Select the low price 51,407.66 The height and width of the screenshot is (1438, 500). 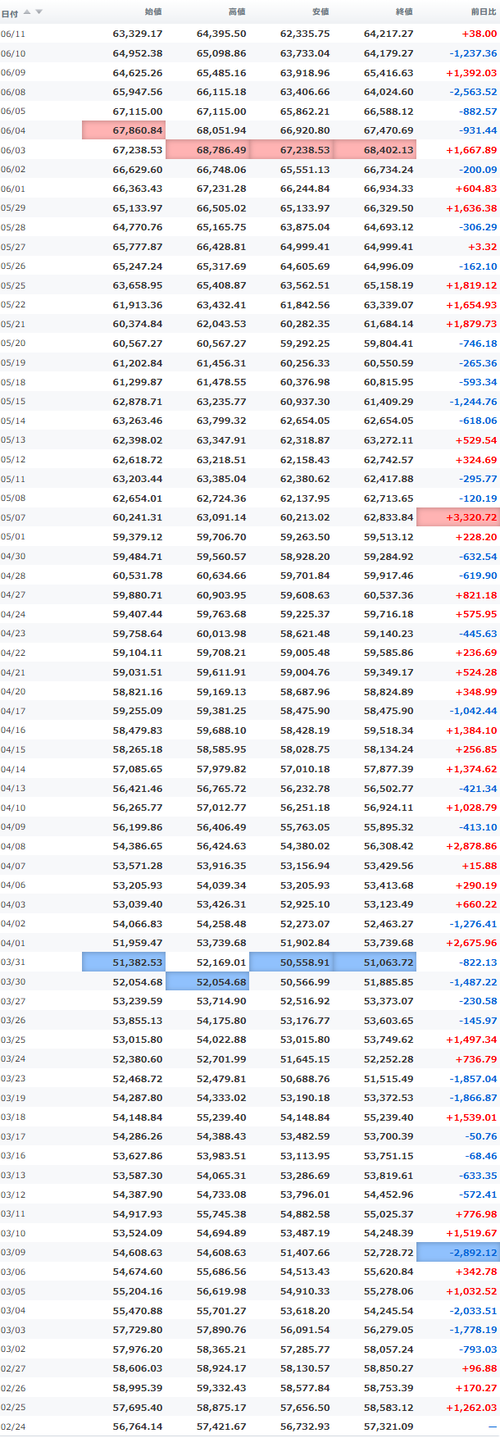[305, 1251]
